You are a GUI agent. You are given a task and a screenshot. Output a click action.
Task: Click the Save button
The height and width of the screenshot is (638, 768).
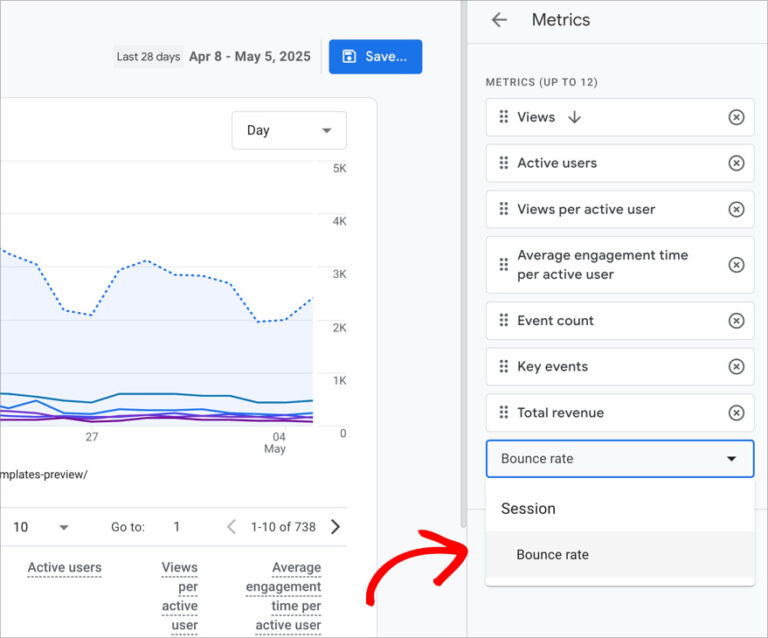tap(375, 57)
